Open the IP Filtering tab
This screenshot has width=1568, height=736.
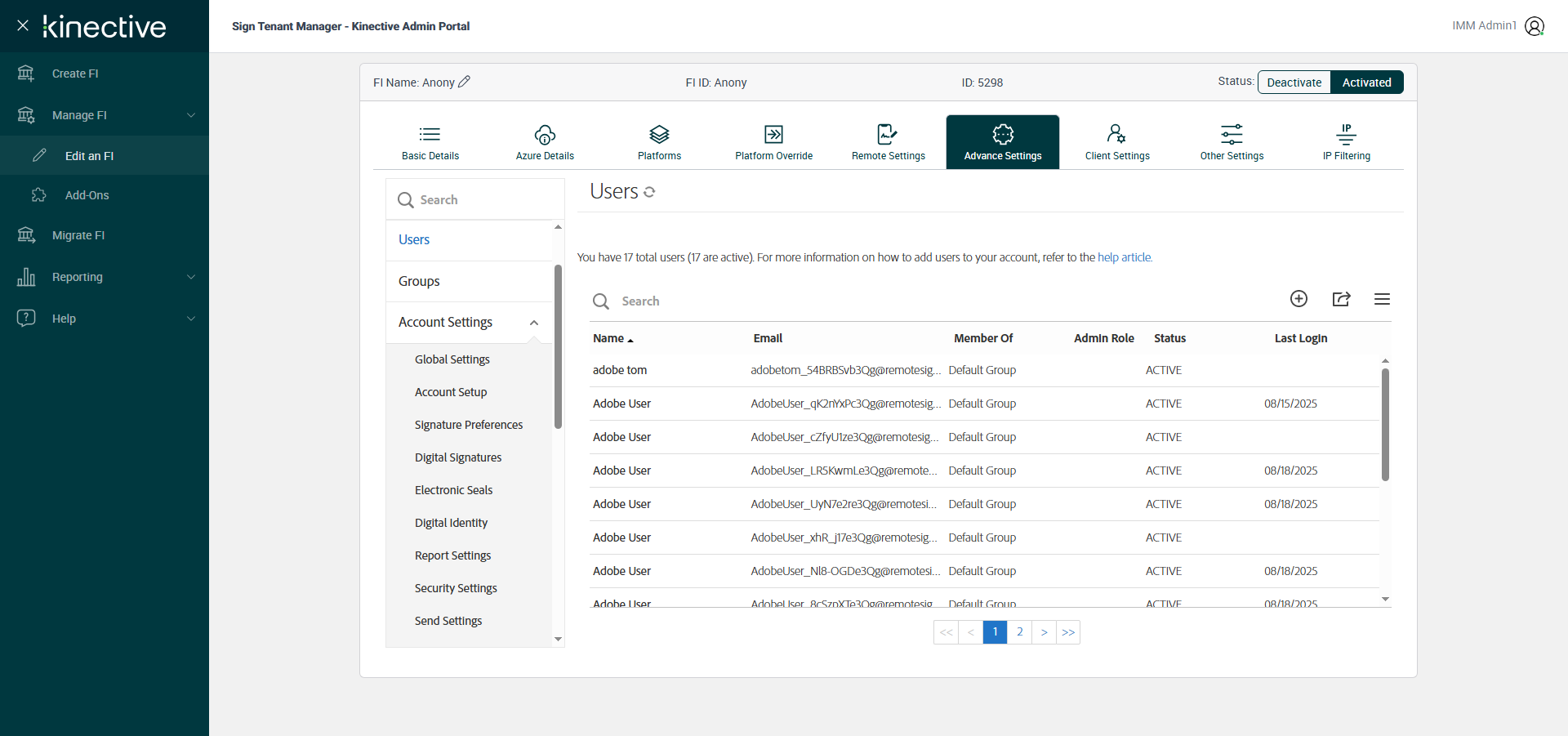1346,142
